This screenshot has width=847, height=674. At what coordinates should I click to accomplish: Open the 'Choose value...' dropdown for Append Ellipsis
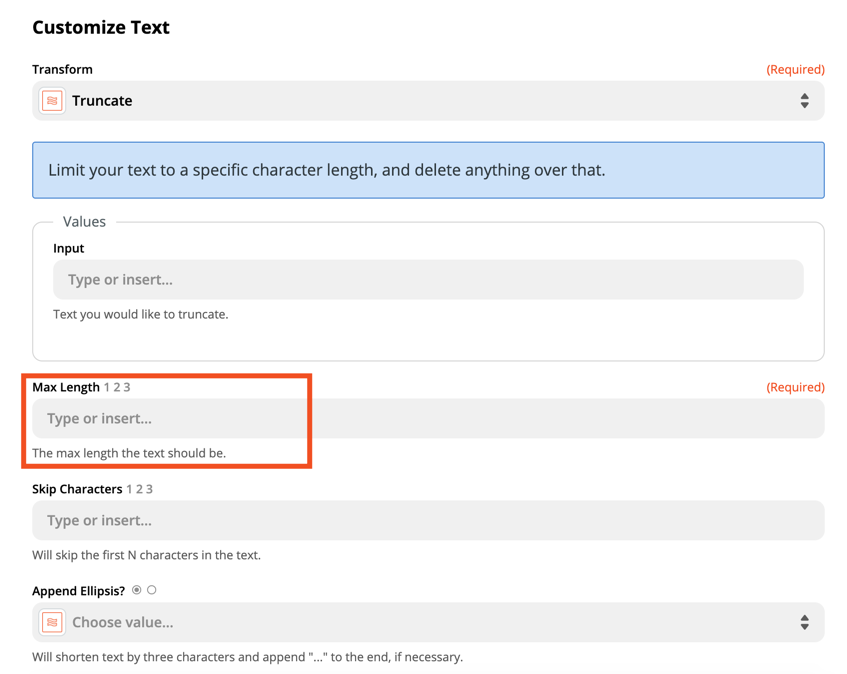(x=428, y=622)
